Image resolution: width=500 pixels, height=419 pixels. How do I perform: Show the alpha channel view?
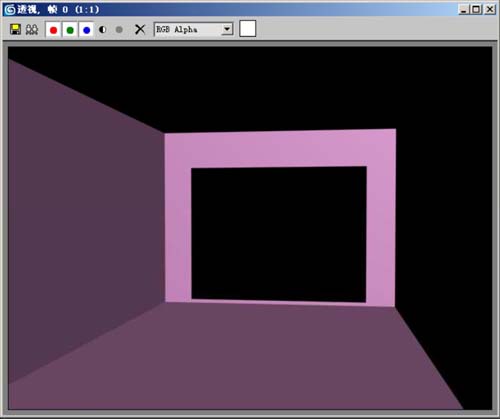103,30
